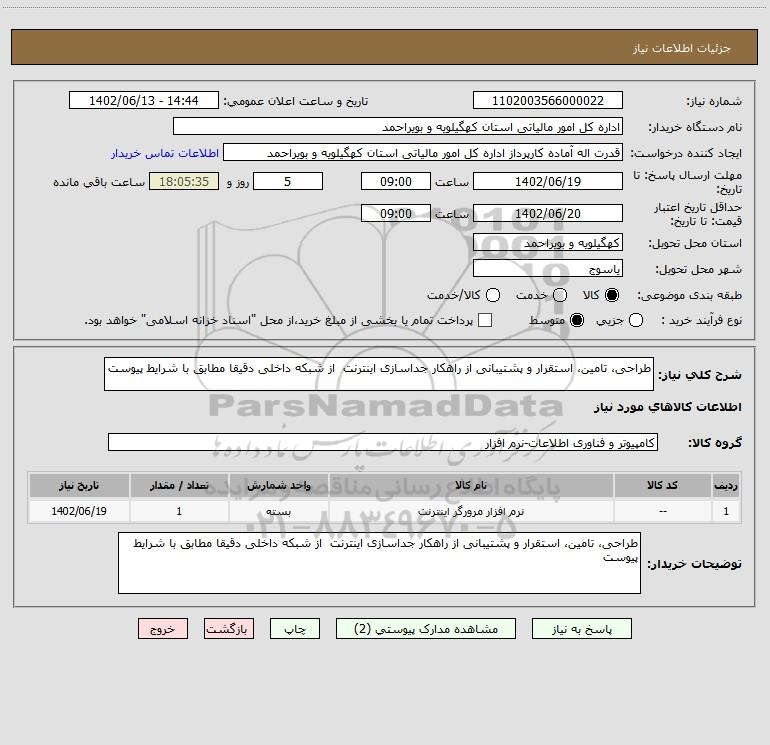
Task: Choose the متوسط purchase type radio
Action: point(577,321)
